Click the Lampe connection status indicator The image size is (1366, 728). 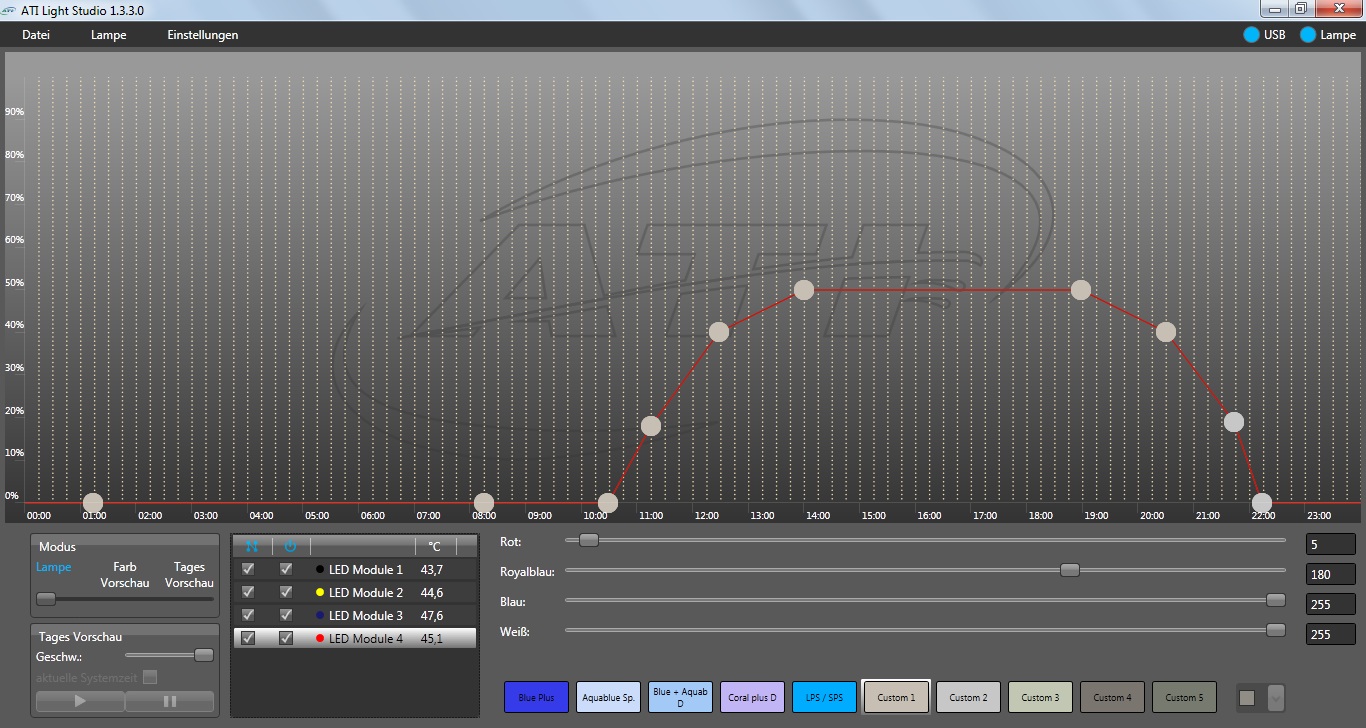point(1308,35)
